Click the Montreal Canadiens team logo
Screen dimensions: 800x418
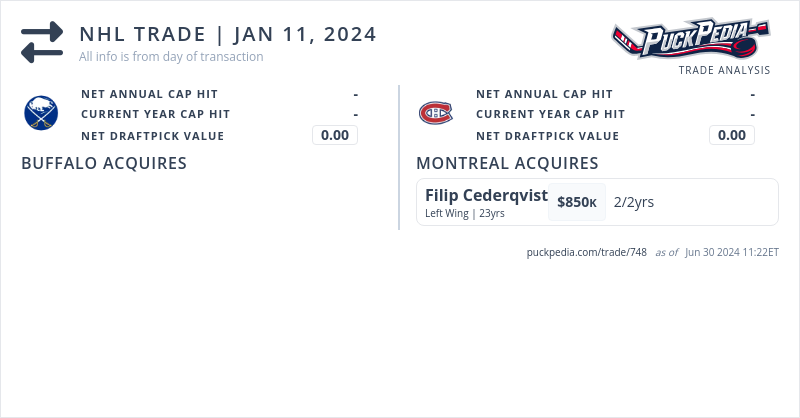pos(435,113)
